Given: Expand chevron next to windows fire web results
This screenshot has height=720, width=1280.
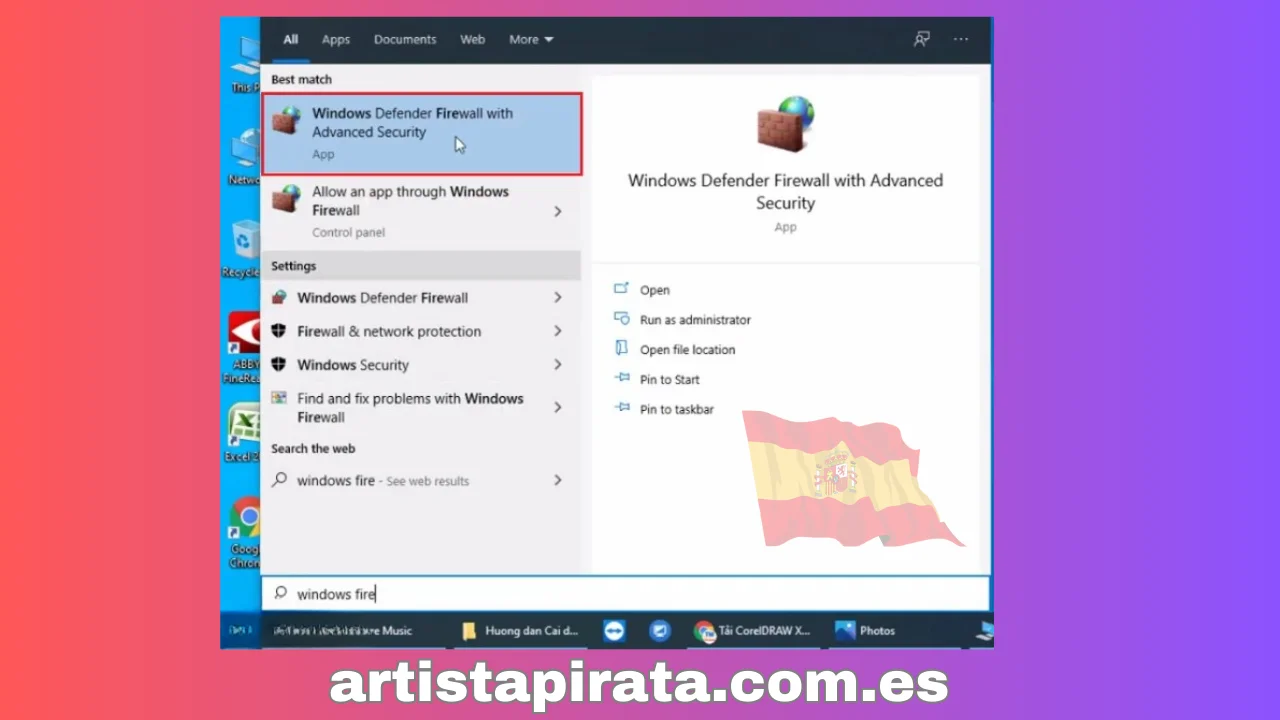Looking at the screenshot, I should pos(558,481).
